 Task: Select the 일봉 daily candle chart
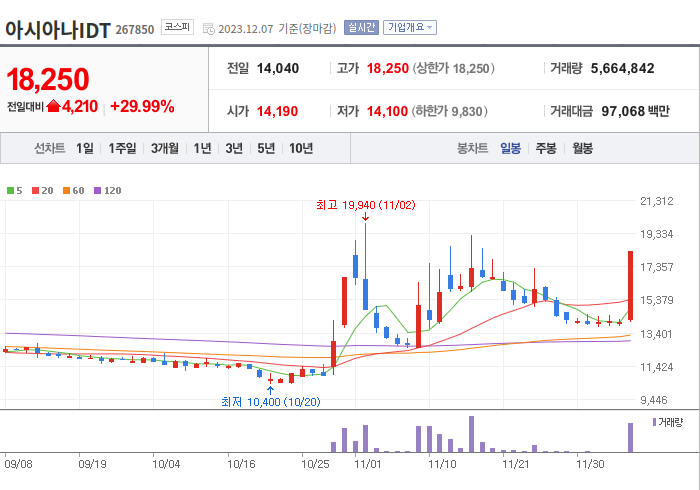point(510,148)
